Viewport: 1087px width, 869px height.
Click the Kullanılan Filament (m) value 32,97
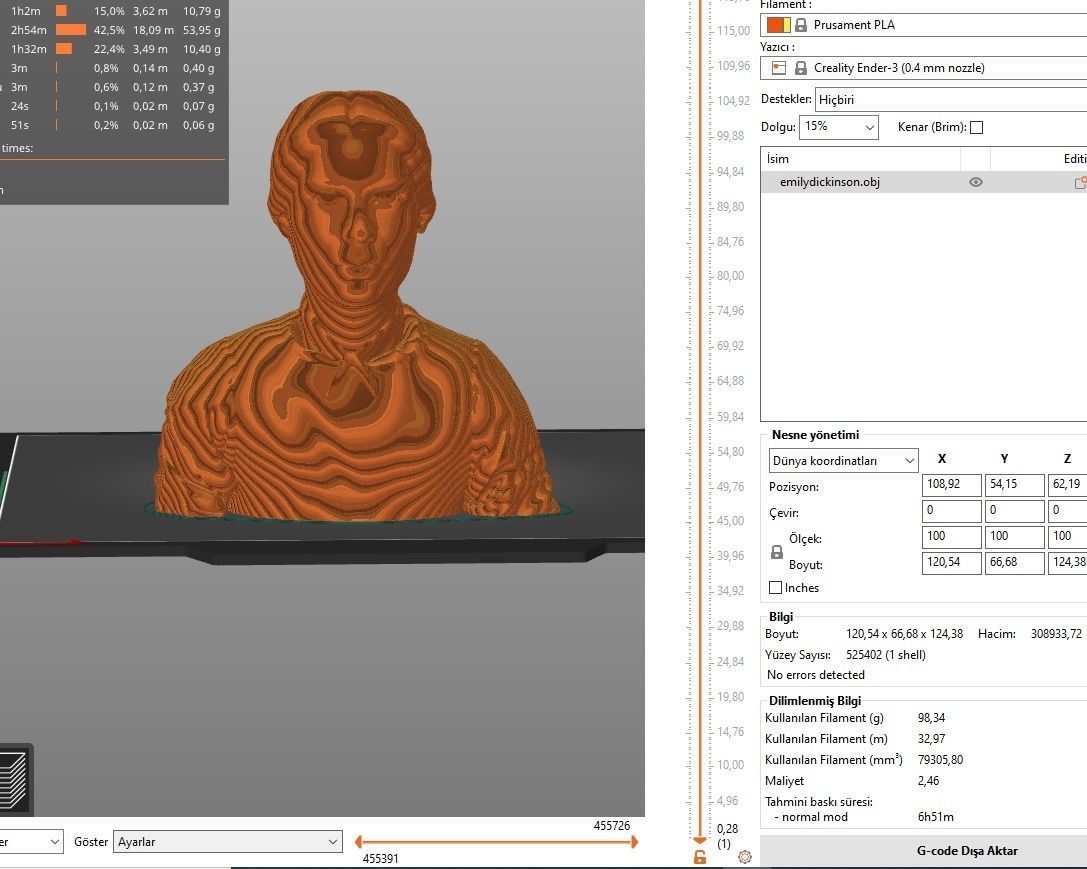pyautogui.click(x=931, y=739)
